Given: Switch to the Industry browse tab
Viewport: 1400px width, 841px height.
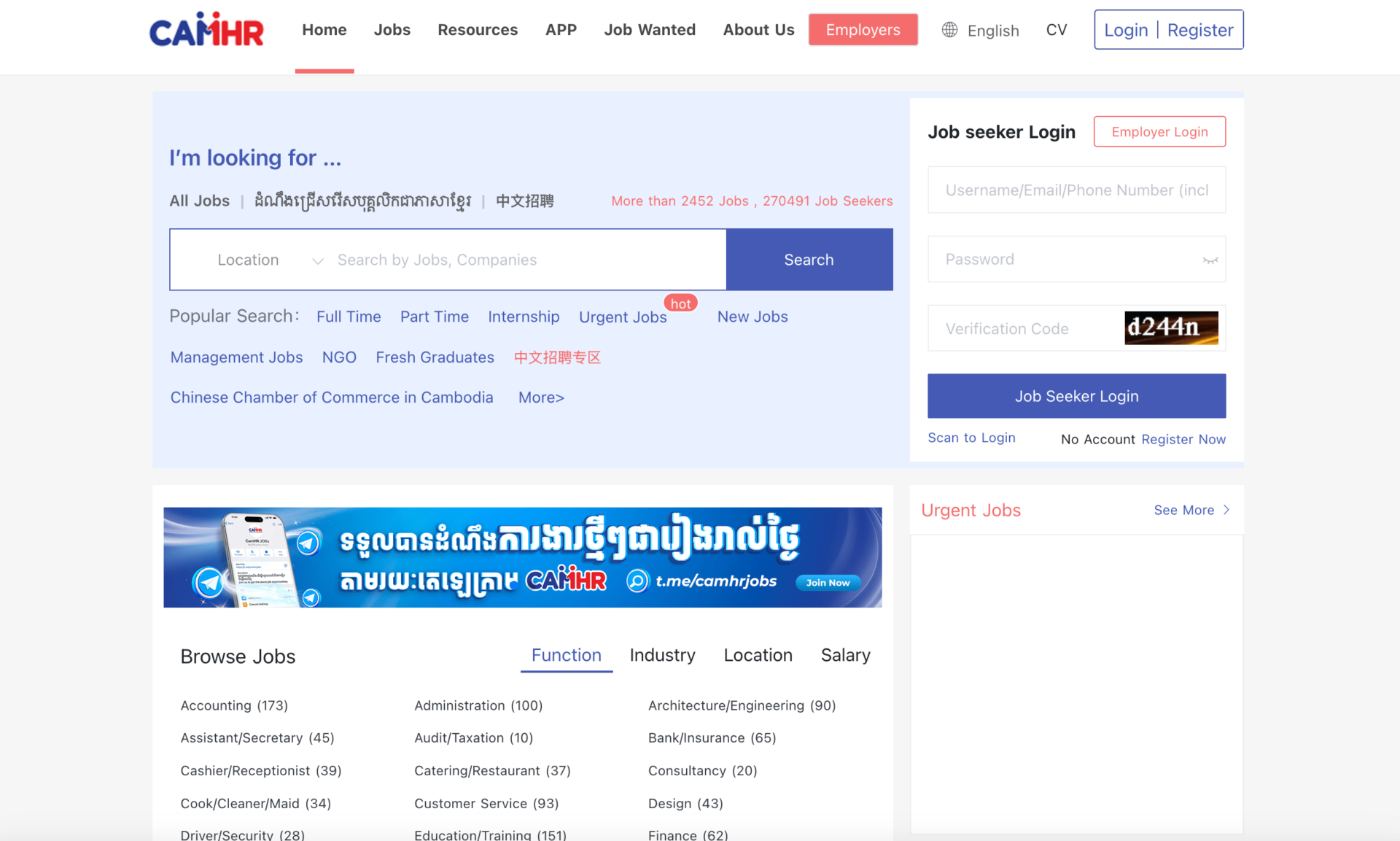Looking at the screenshot, I should [x=662, y=655].
